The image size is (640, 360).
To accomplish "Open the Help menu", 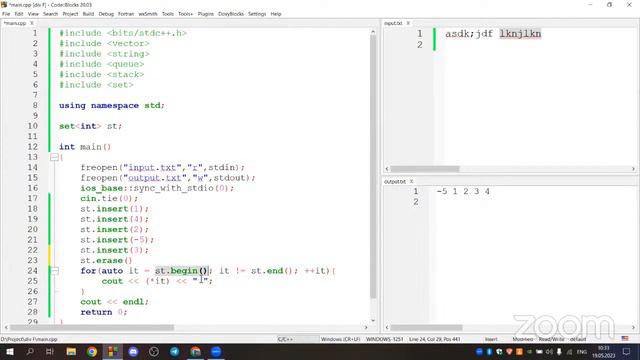I will point(276,14).
